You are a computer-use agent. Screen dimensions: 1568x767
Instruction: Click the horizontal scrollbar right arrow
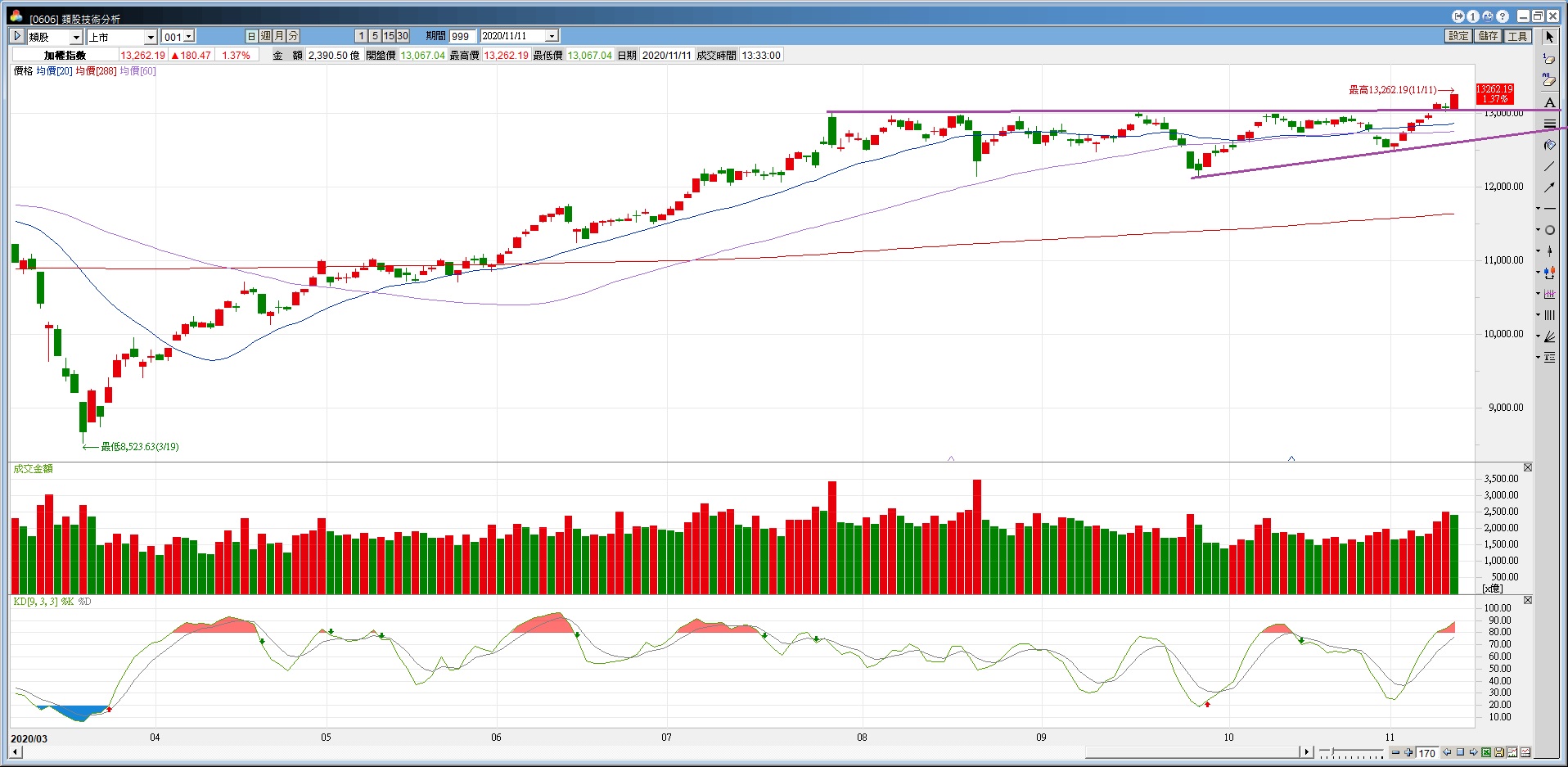click(x=1306, y=751)
